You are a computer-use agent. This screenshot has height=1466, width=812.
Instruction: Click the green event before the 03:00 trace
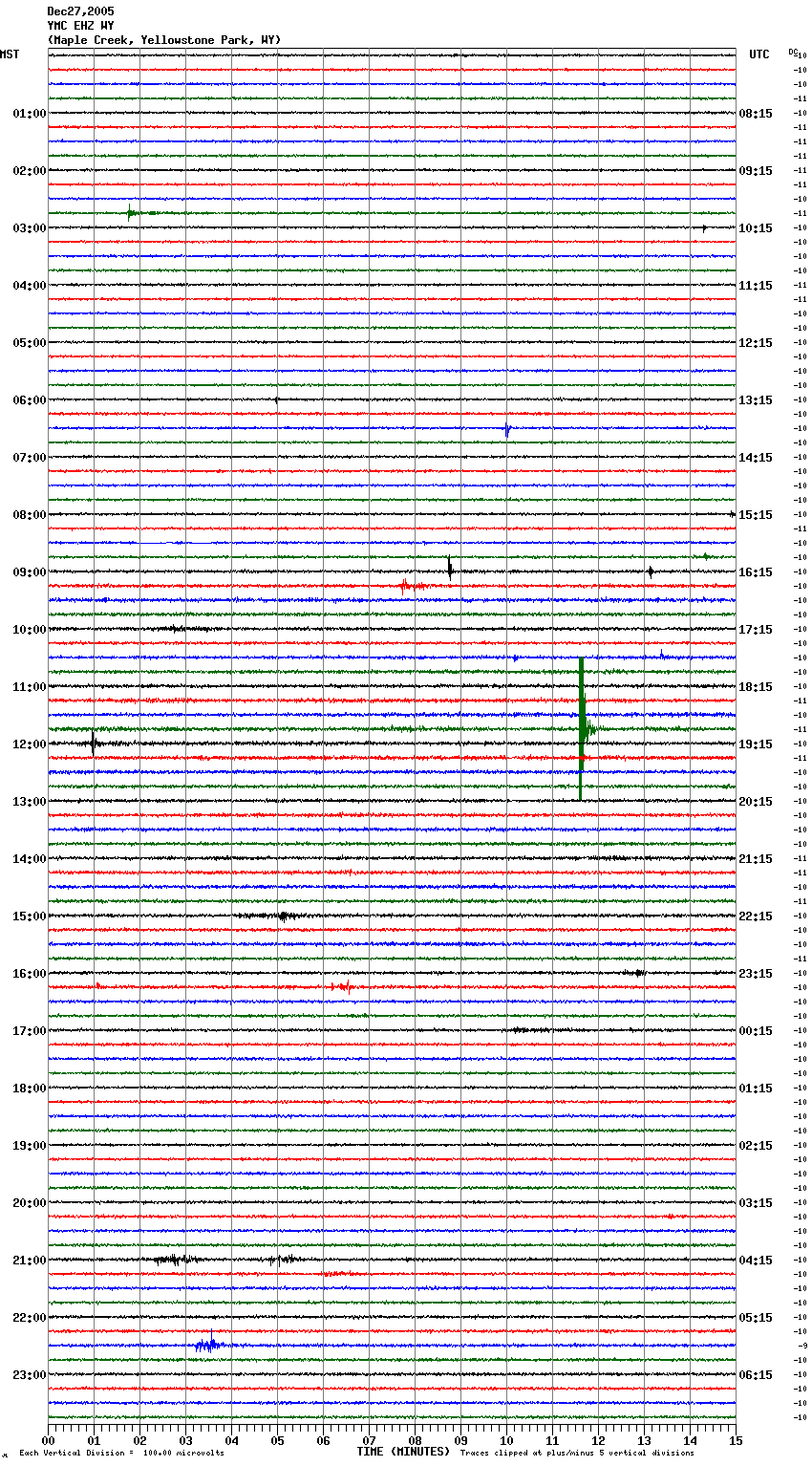(130, 213)
